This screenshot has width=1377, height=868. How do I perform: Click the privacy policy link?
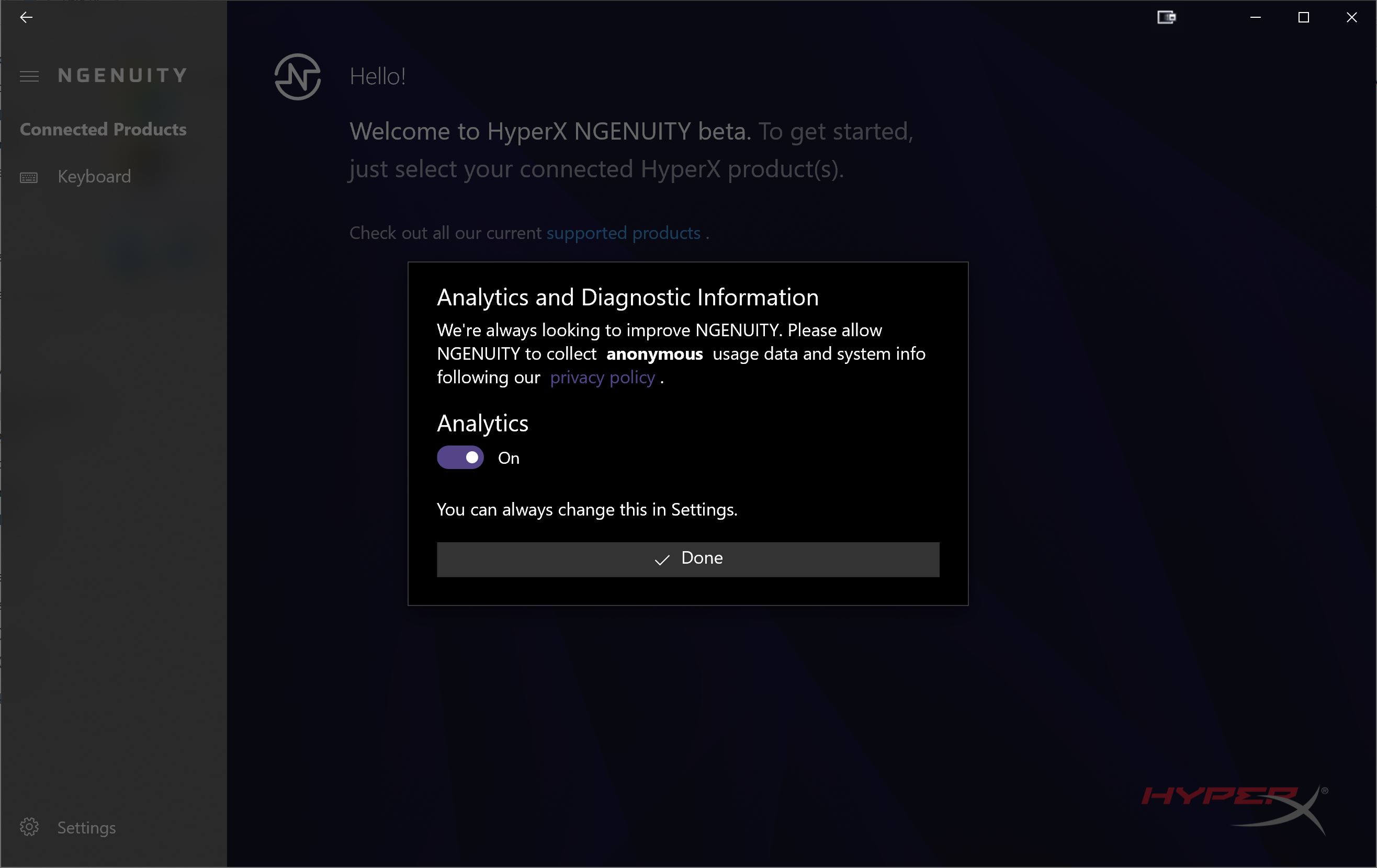[602, 377]
